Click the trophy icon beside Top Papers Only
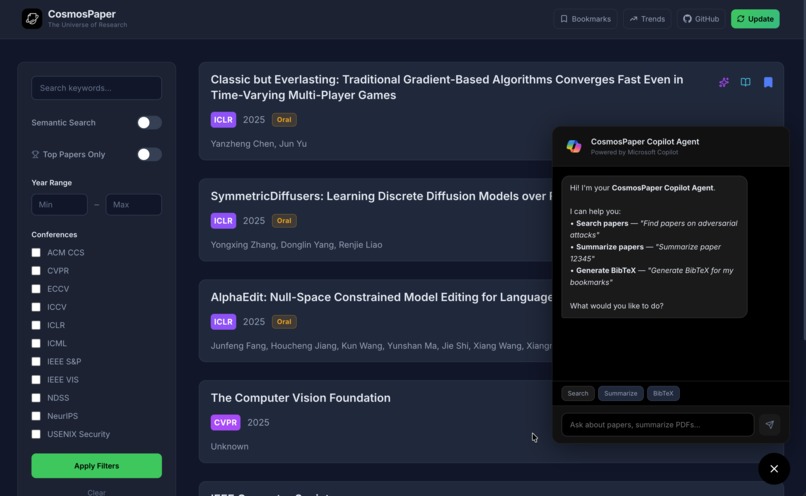This screenshot has width=806, height=496. point(35,154)
